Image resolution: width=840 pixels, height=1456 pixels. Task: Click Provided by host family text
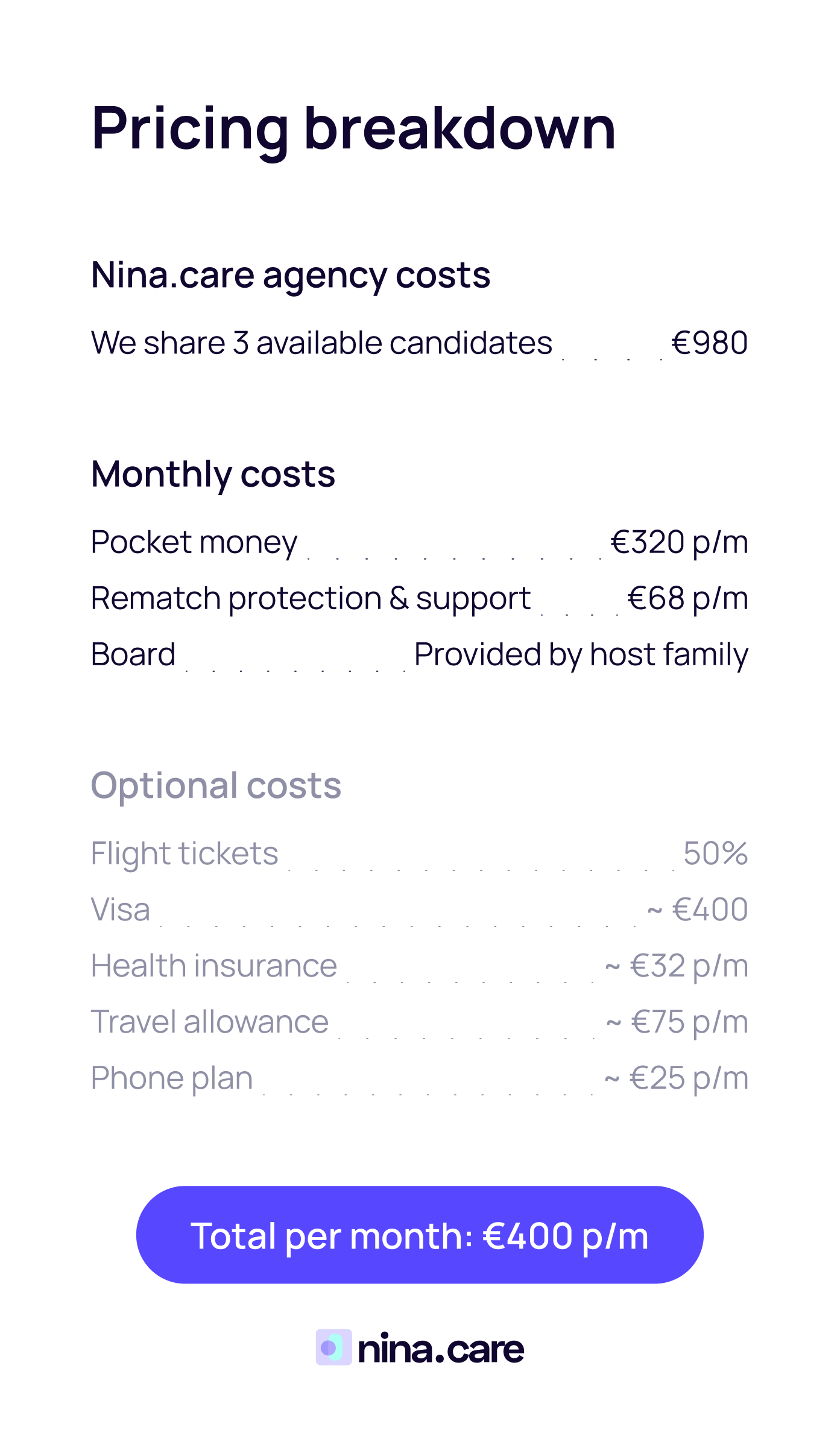click(581, 654)
